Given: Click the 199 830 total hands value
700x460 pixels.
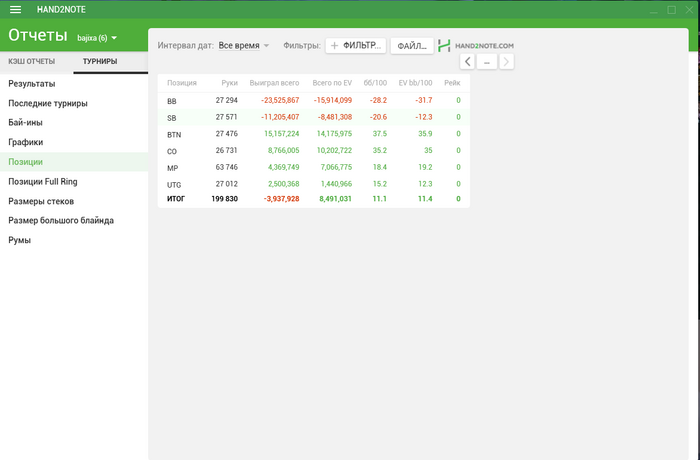Looking at the screenshot, I should (225, 199).
